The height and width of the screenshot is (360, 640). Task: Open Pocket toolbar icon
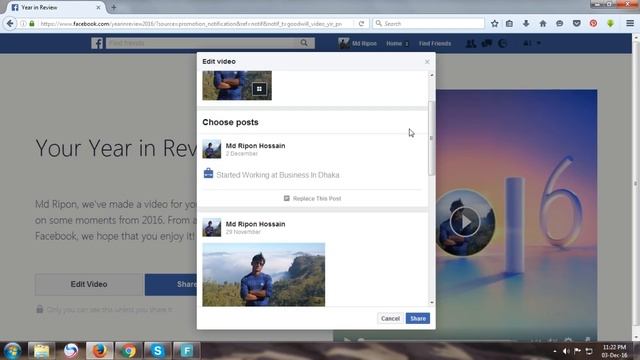pos(576,24)
